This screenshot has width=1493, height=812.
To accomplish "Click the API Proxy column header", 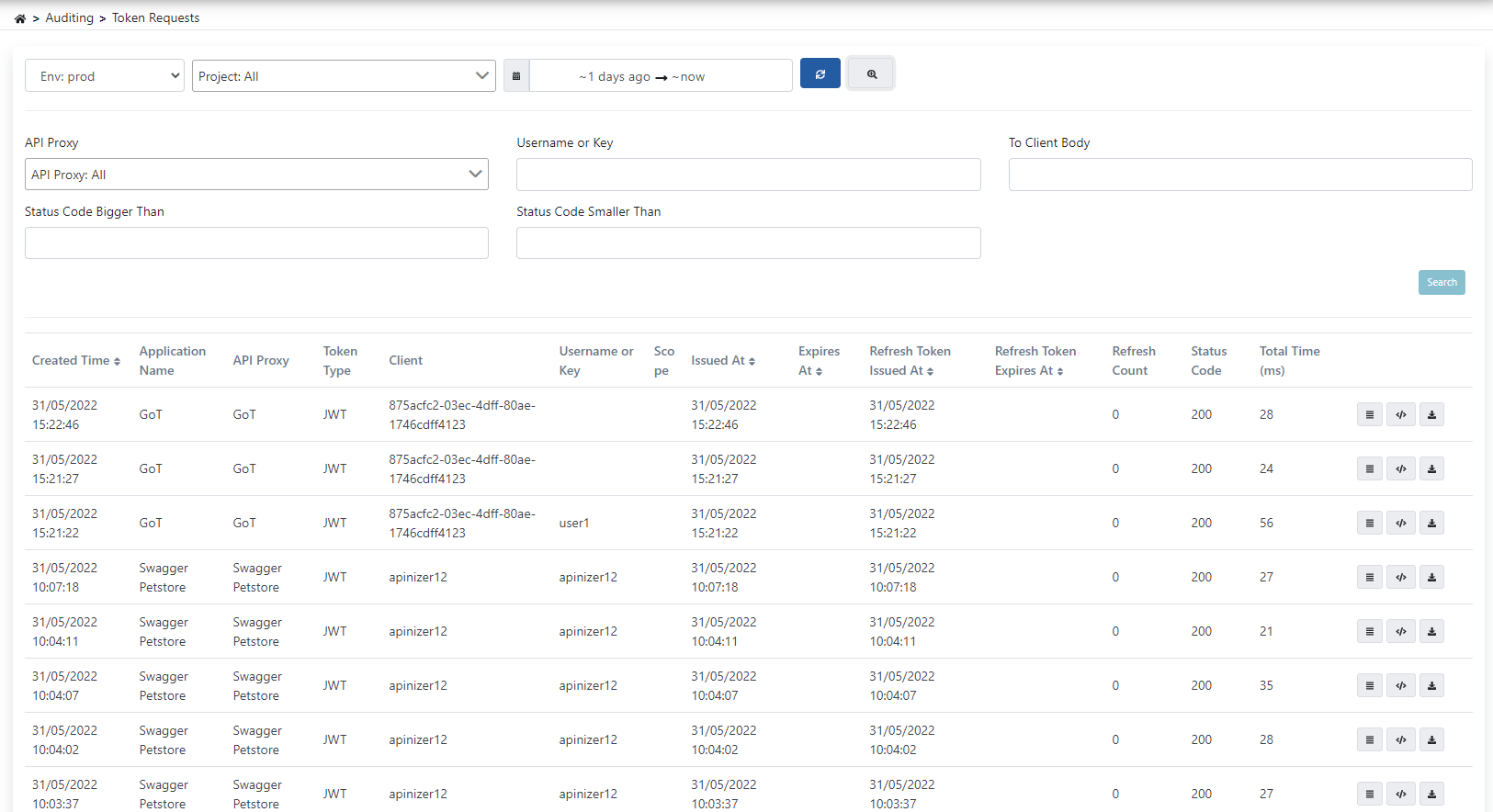I will [x=261, y=361].
